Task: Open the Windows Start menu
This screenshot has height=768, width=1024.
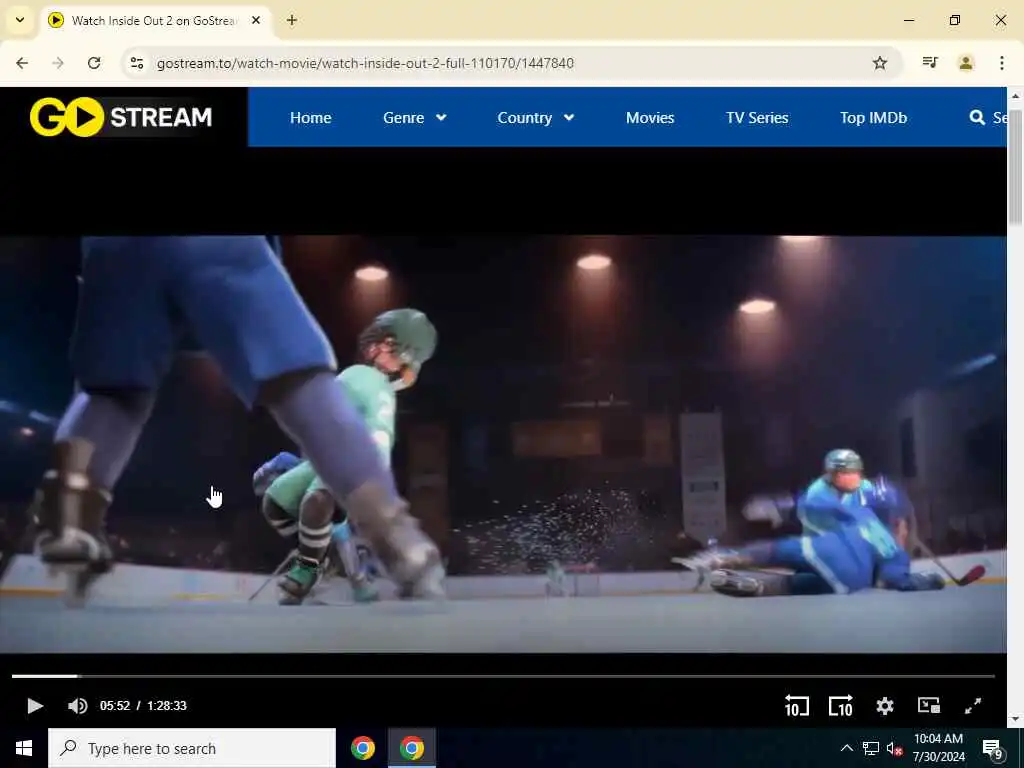Action: point(24,748)
